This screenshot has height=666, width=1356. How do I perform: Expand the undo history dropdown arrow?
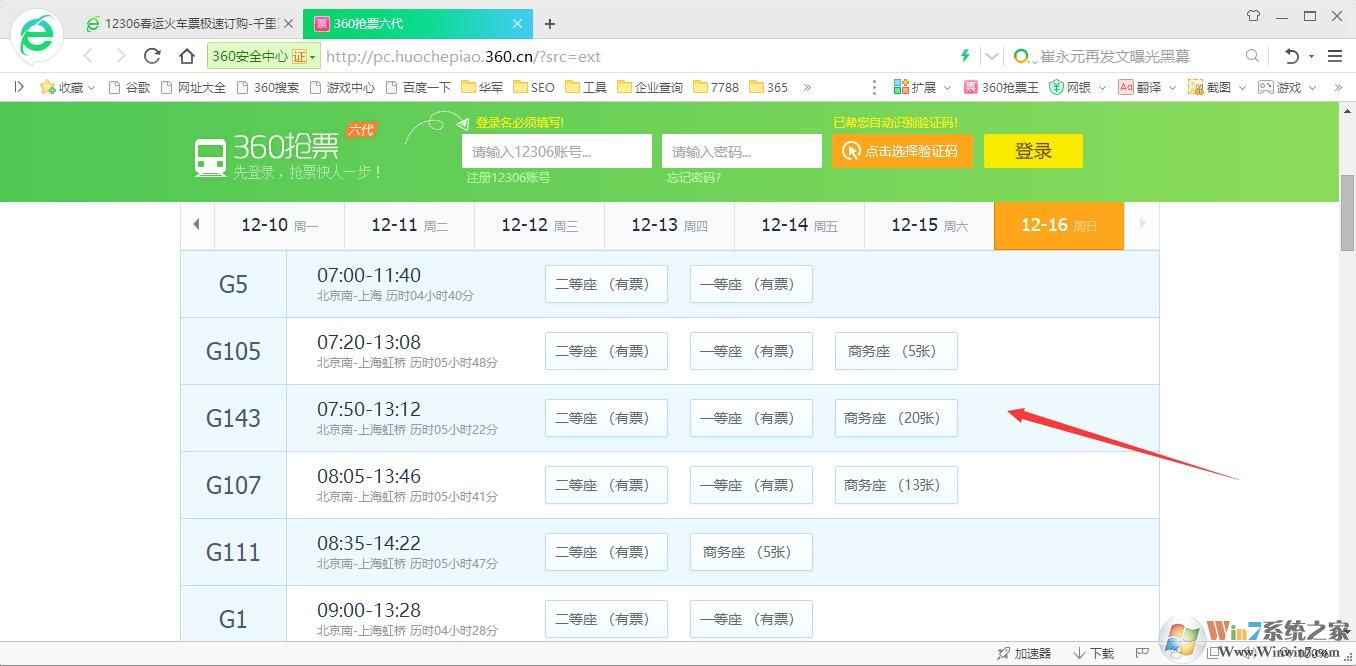click(1310, 57)
